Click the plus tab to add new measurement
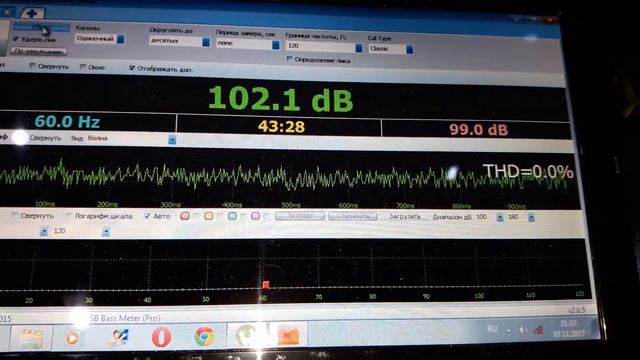 click(31, 13)
